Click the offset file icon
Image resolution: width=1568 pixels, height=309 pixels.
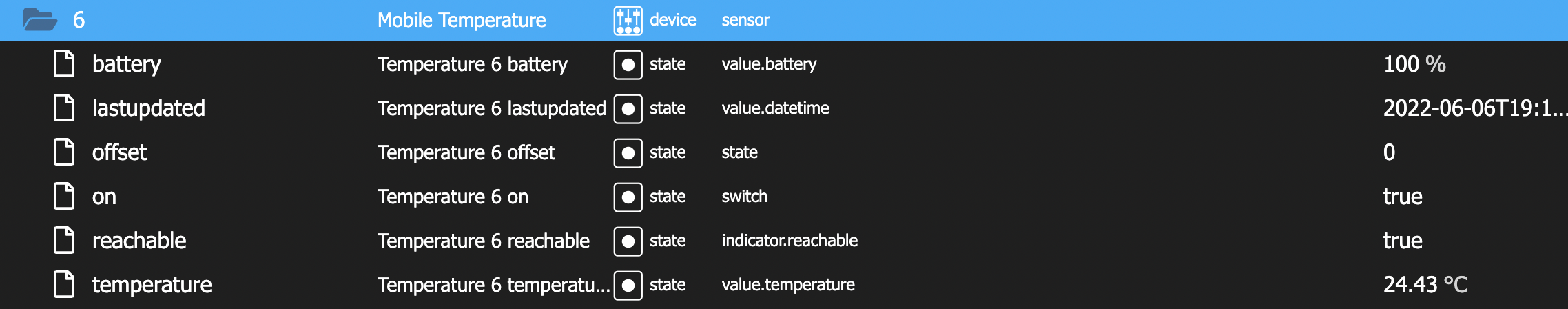point(64,152)
